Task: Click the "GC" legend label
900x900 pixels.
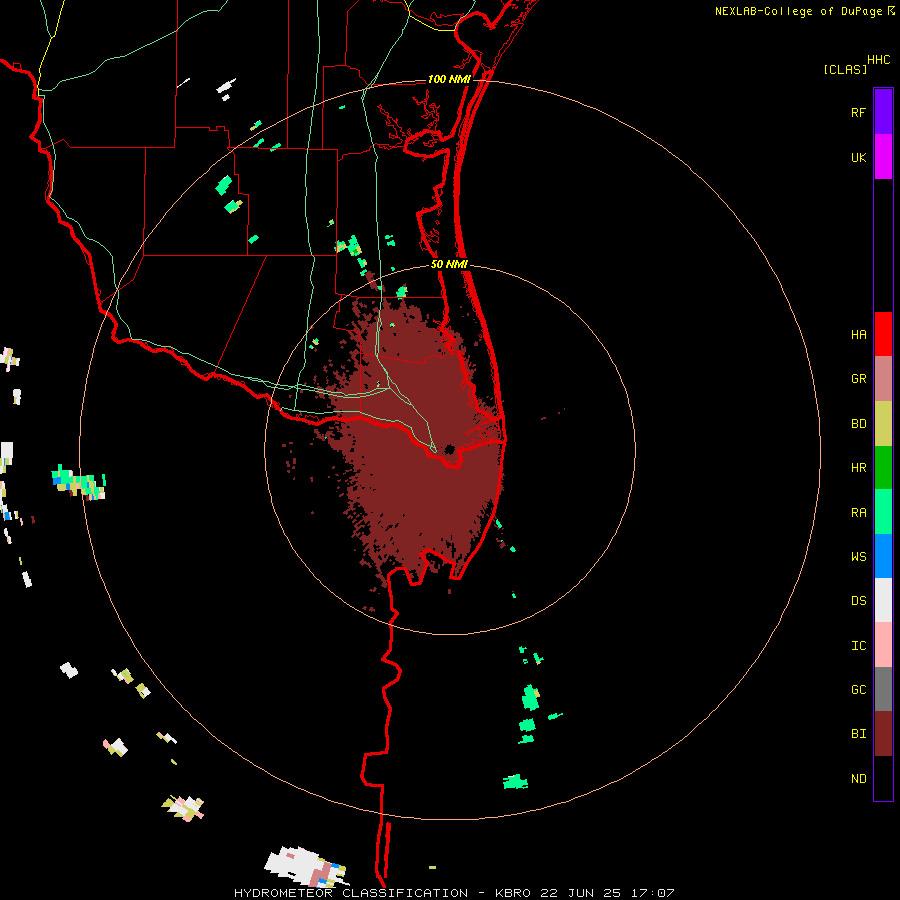Action: tap(858, 690)
